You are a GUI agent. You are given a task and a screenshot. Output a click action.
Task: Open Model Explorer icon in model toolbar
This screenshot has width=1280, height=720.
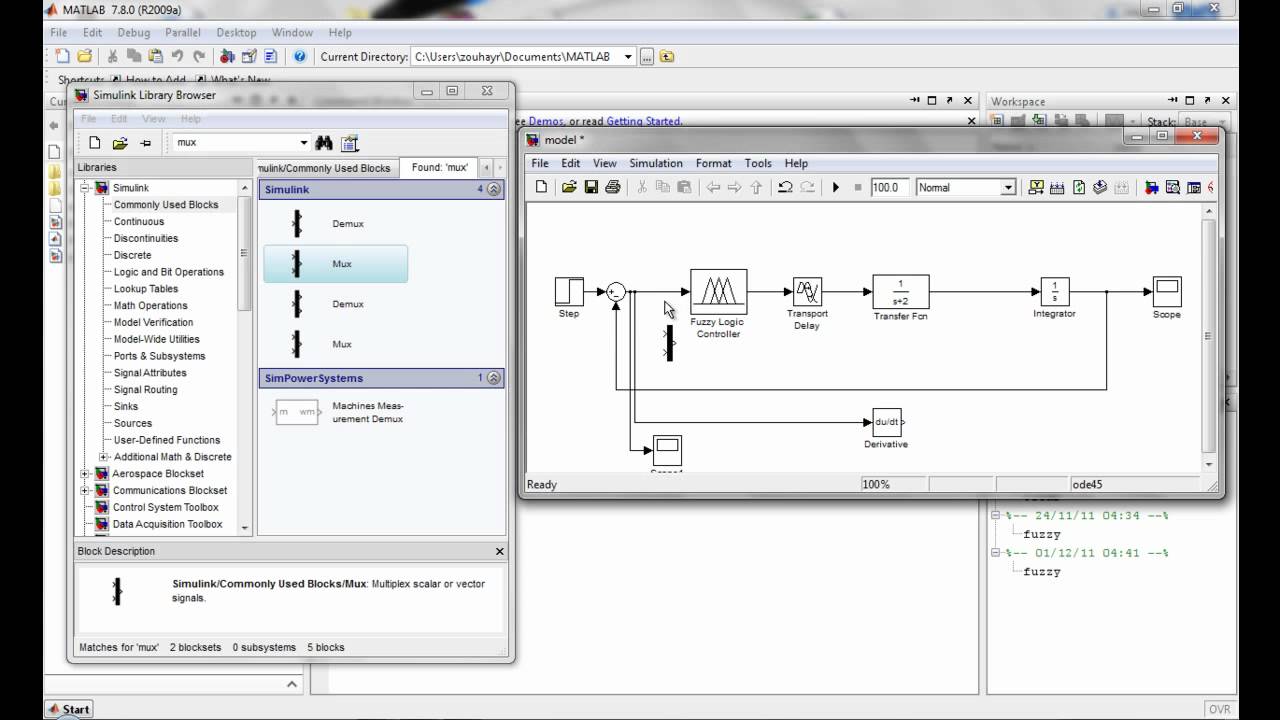coord(1172,187)
